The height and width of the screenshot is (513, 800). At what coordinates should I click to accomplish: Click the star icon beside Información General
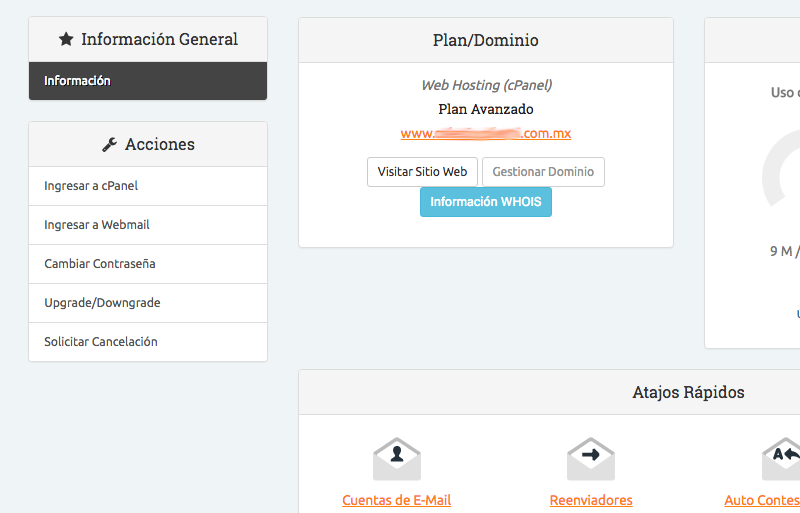click(x=66, y=40)
